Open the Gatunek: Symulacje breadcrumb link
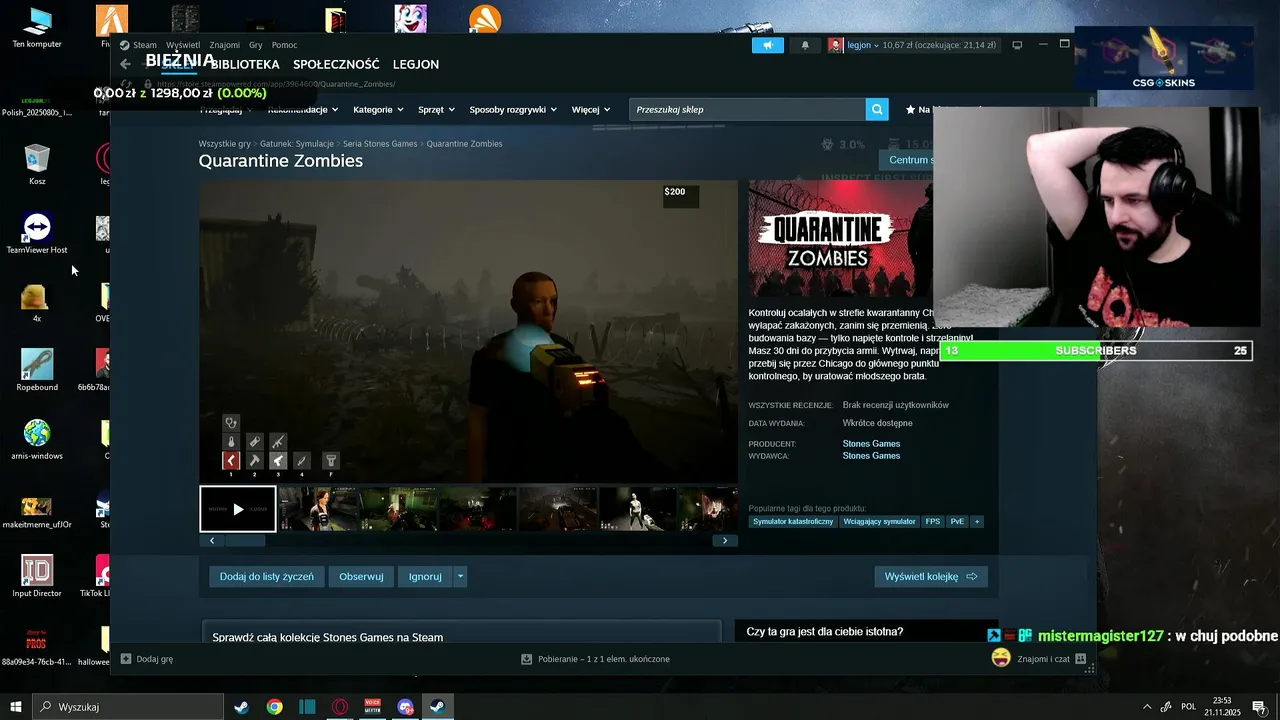1280x720 pixels. (297, 144)
